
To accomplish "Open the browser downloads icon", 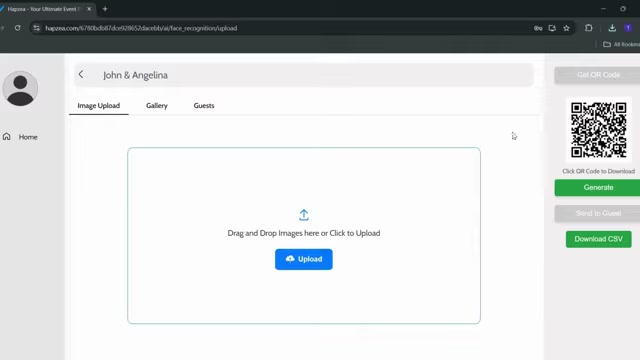I will click(612, 28).
